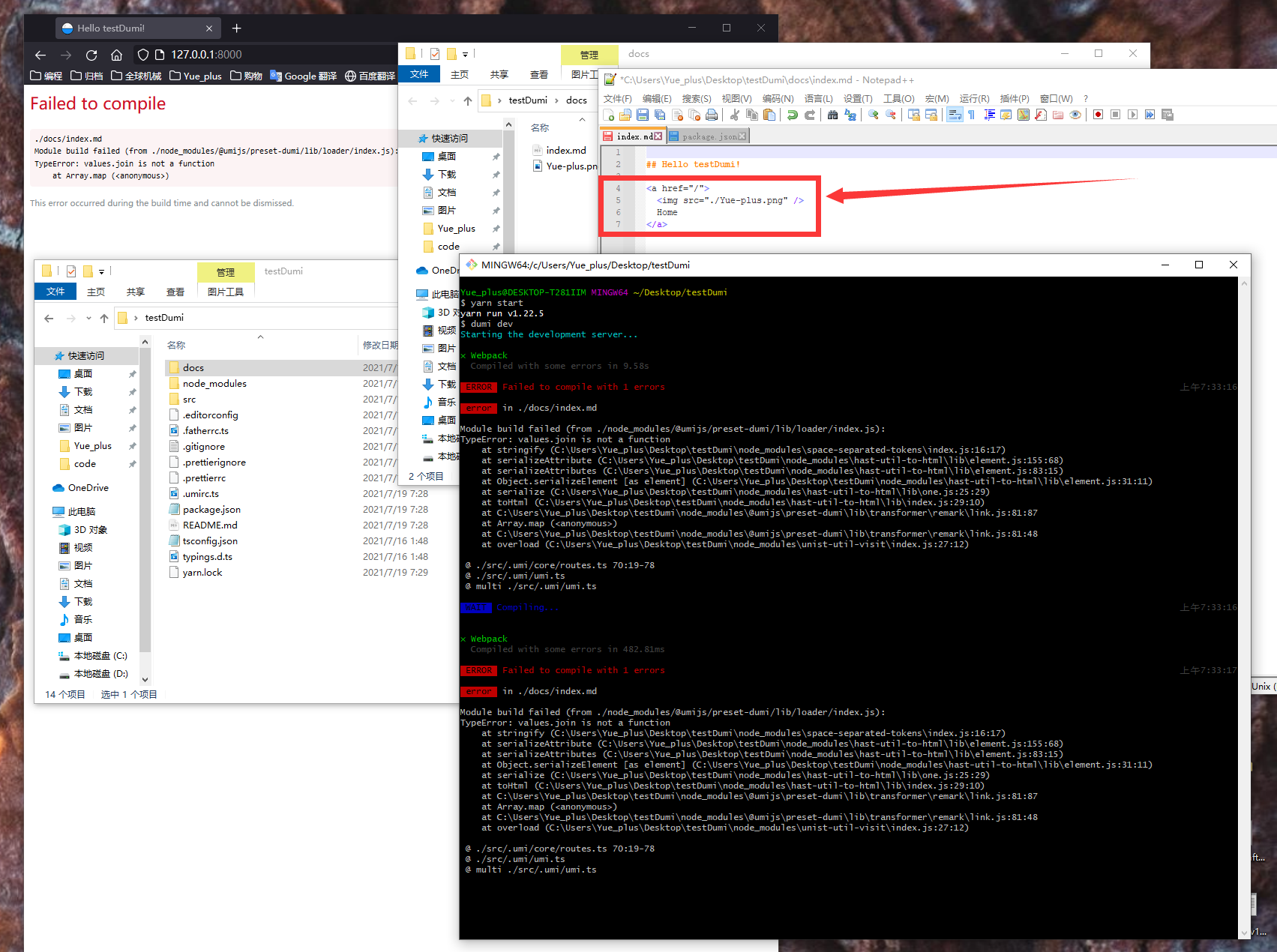Image resolution: width=1277 pixels, height=952 pixels.
Task: Print the document from Notepad++ toolbar
Action: [x=711, y=114]
